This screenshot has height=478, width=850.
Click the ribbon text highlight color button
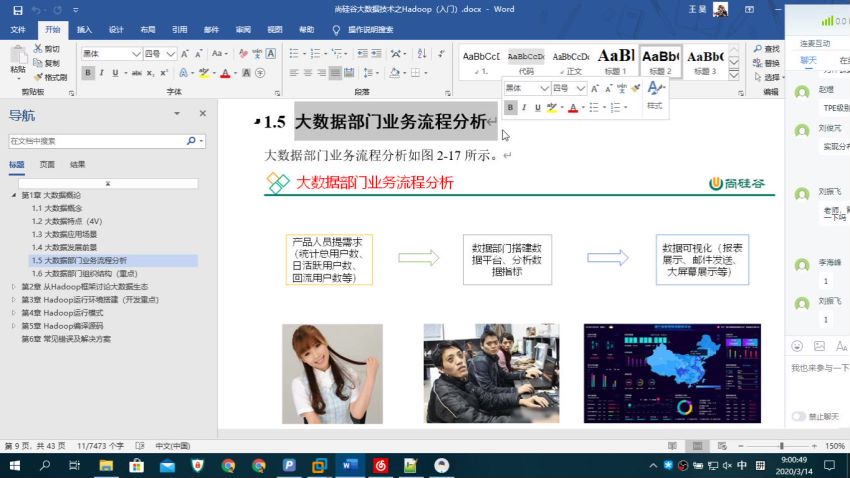[204, 73]
